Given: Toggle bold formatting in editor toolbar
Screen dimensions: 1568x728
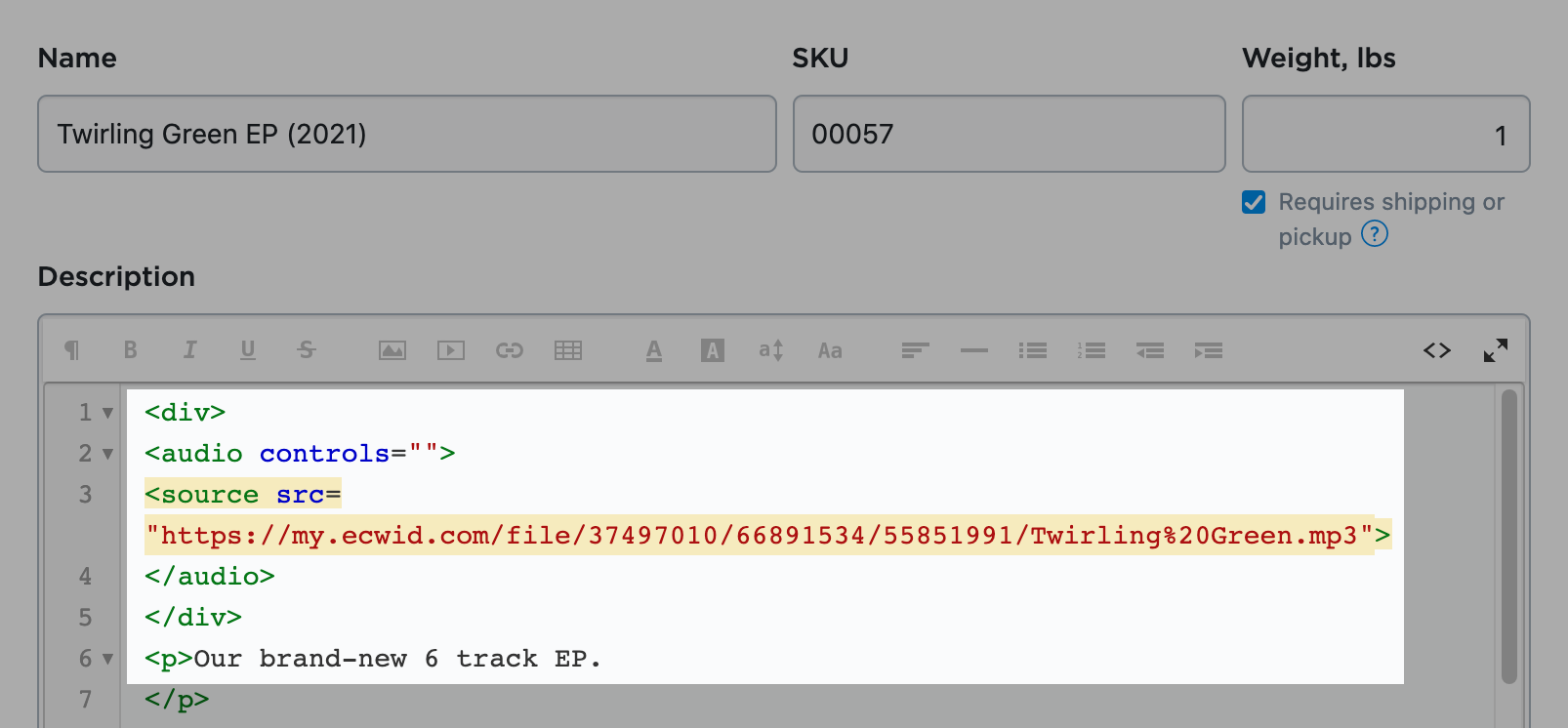Looking at the screenshot, I should [130, 350].
